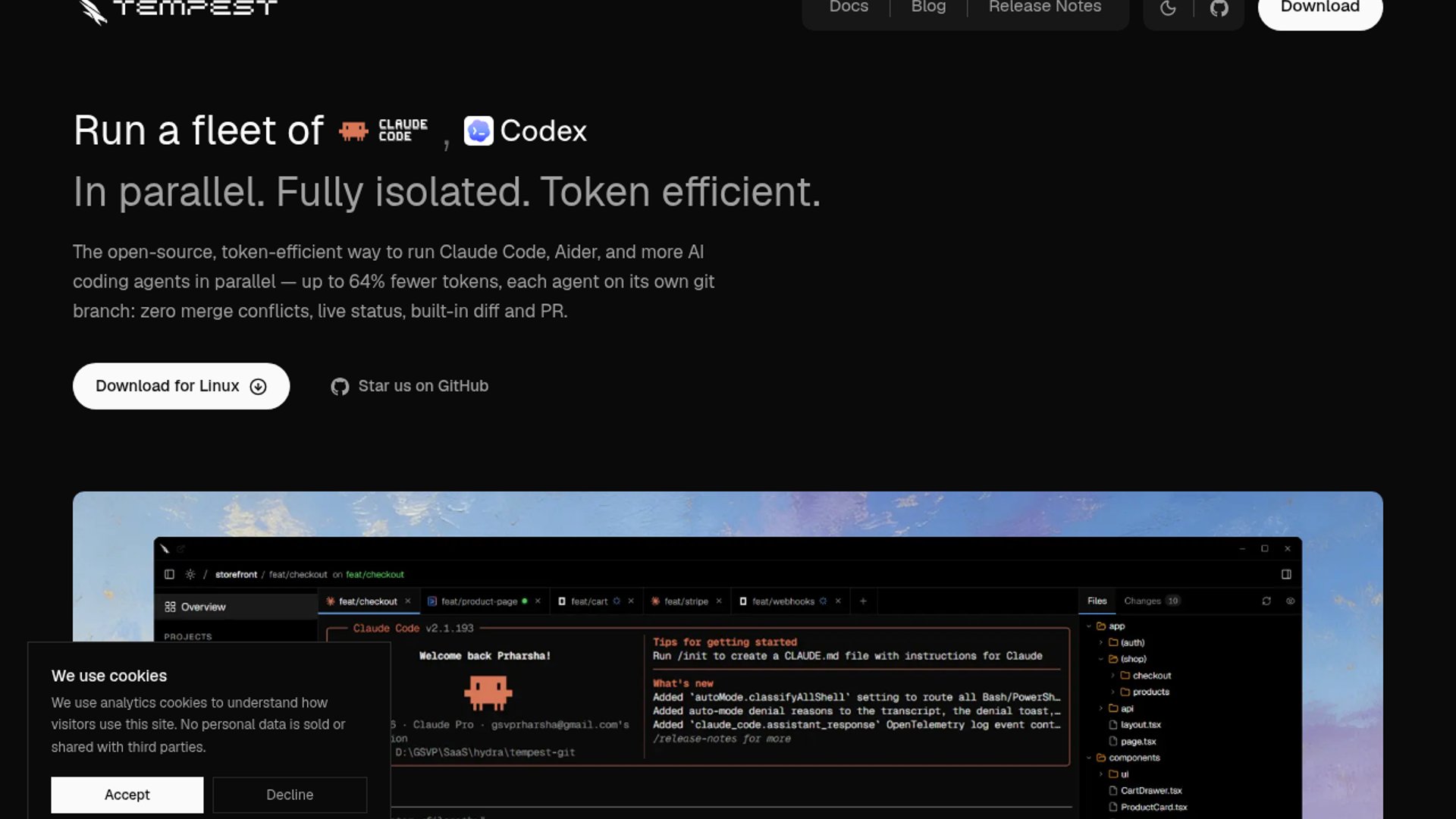Switch to the feat/stripe tab
The image size is (1456, 819).
[686, 601]
